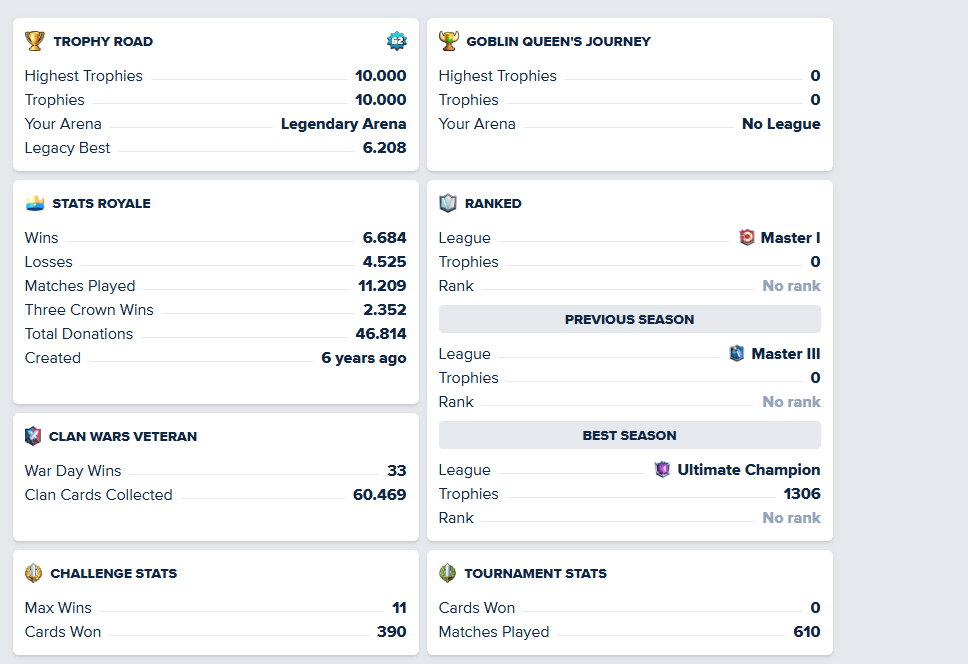Click the Tournament Matches Played value 610
This screenshot has width=968, height=664.
coord(806,632)
